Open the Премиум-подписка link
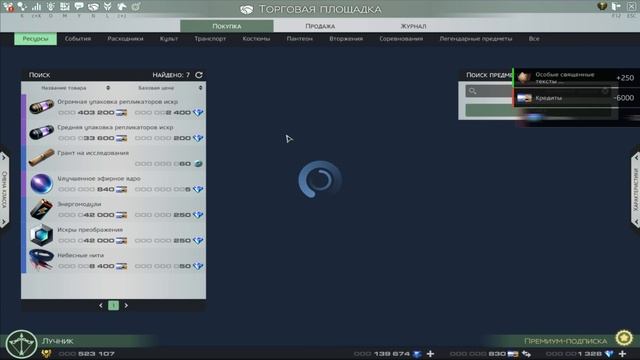The width and height of the screenshot is (640, 360). click(x=565, y=341)
